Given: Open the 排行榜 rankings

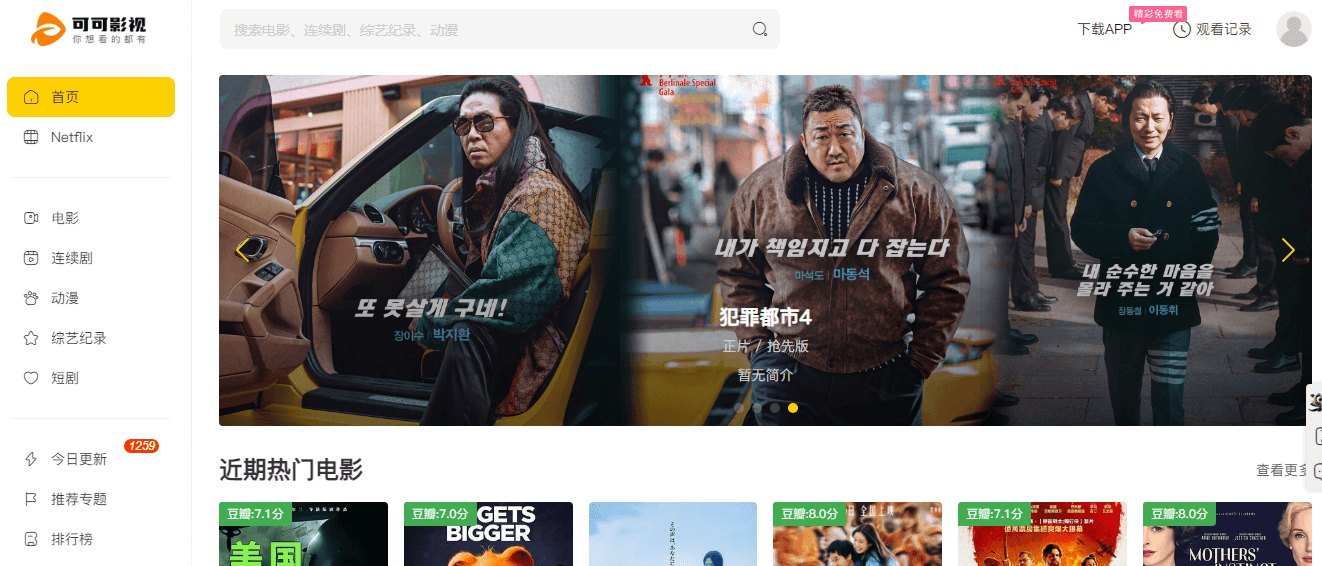Looking at the screenshot, I should [72, 539].
